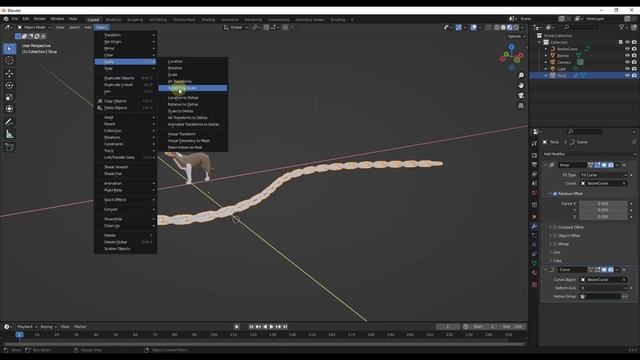Viewport: 640px width, 360px height.
Task: Select the Scale tool in toolbar
Action: (x=9, y=97)
